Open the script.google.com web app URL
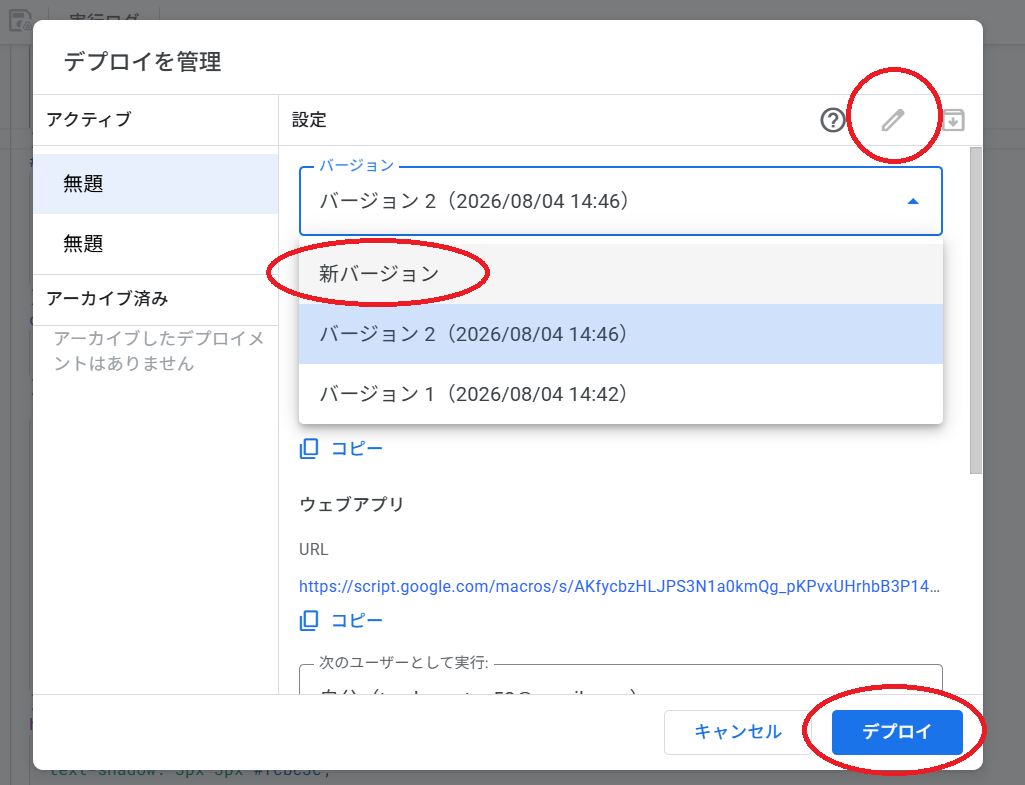This screenshot has height=785, width=1025. click(x=619, y=586)
